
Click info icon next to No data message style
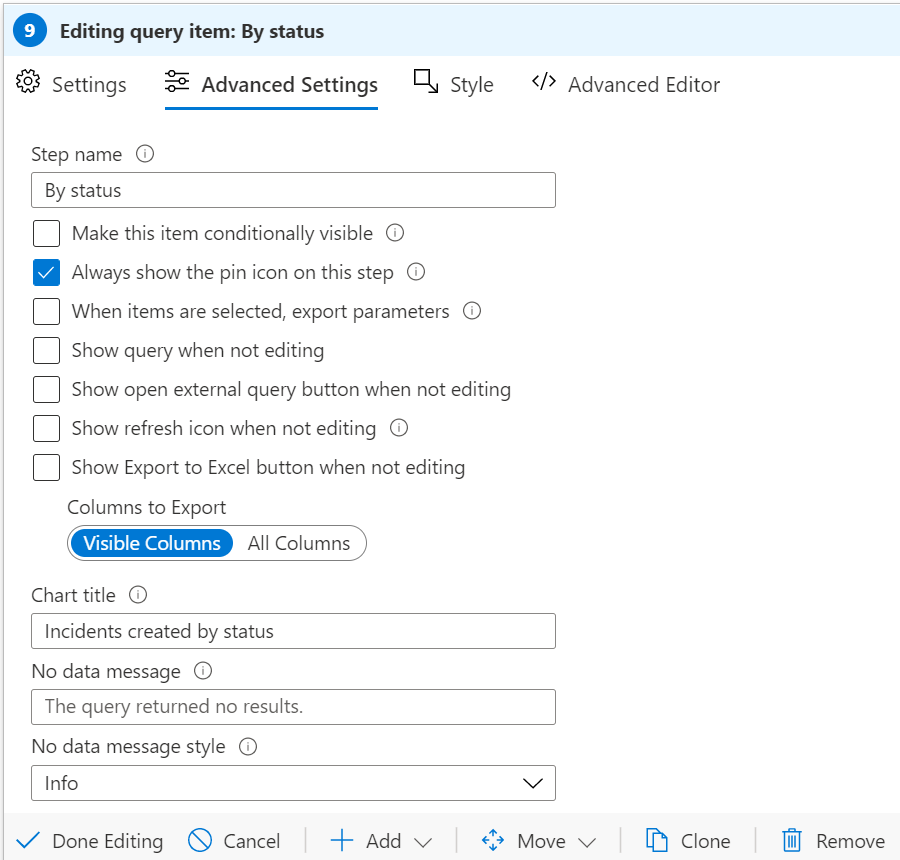point(248,746)
